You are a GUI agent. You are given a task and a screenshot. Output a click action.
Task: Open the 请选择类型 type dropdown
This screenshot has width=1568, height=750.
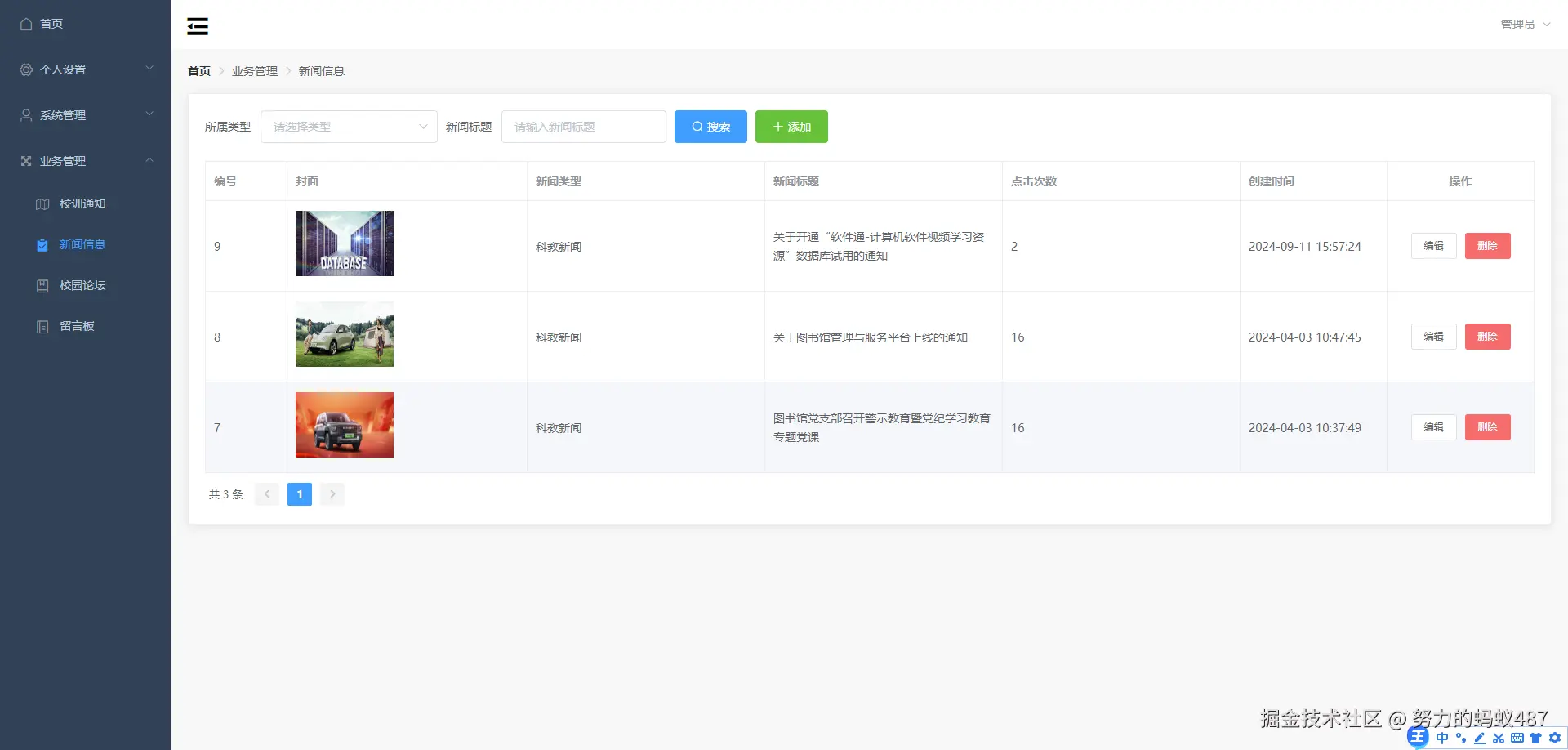coord(349,127)
